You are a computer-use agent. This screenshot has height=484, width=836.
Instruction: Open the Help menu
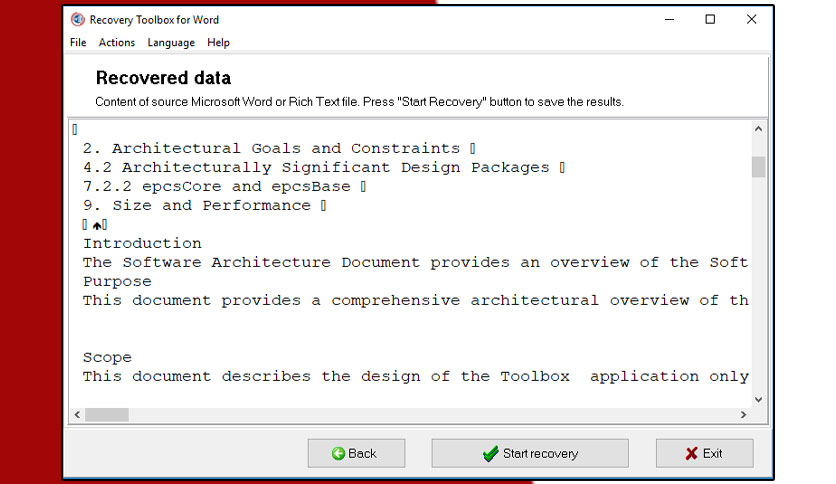coord(218,43)
